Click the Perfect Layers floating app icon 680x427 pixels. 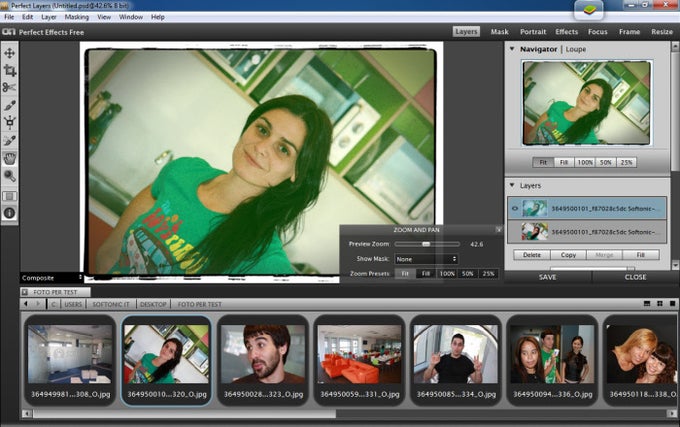[x=588, y=10]
